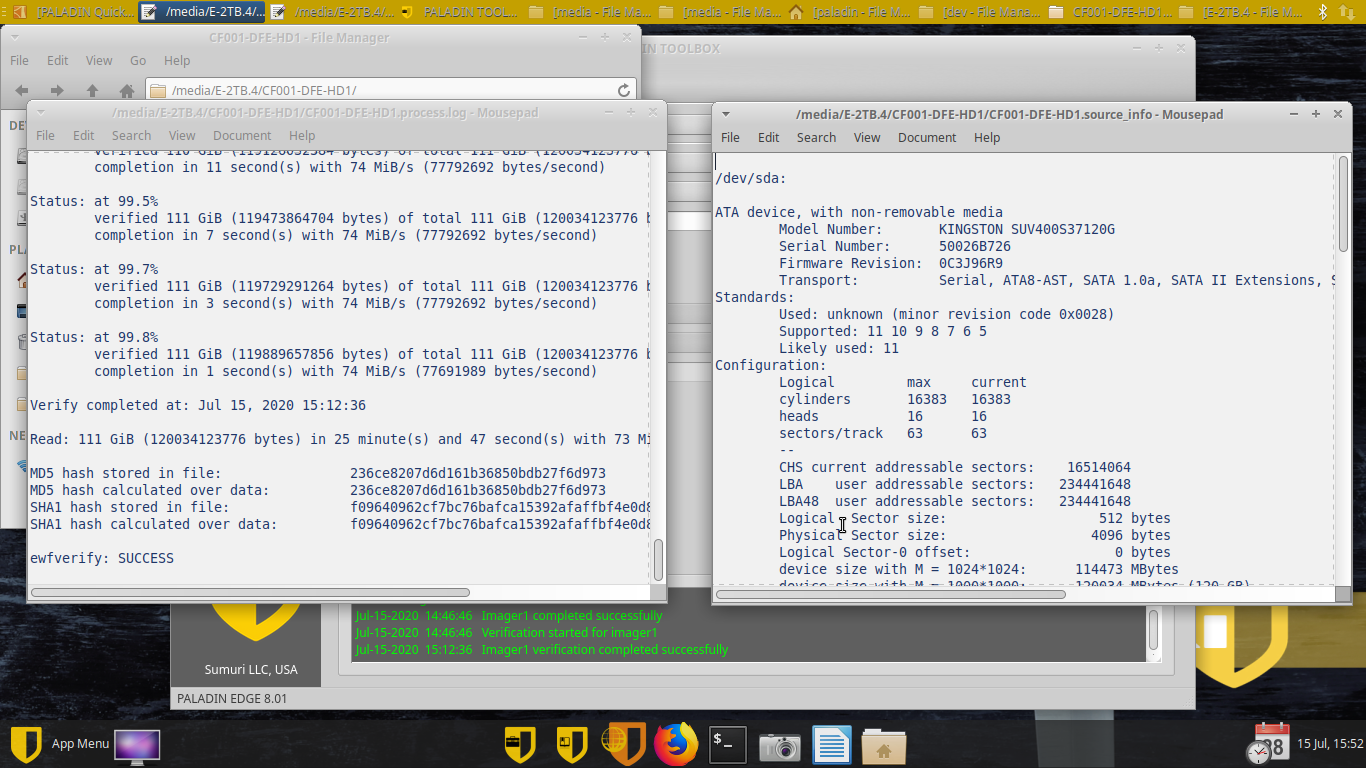Click process.log vertical scrollbar thumb
Screen dimensions: 1366x768
[658, 560]
